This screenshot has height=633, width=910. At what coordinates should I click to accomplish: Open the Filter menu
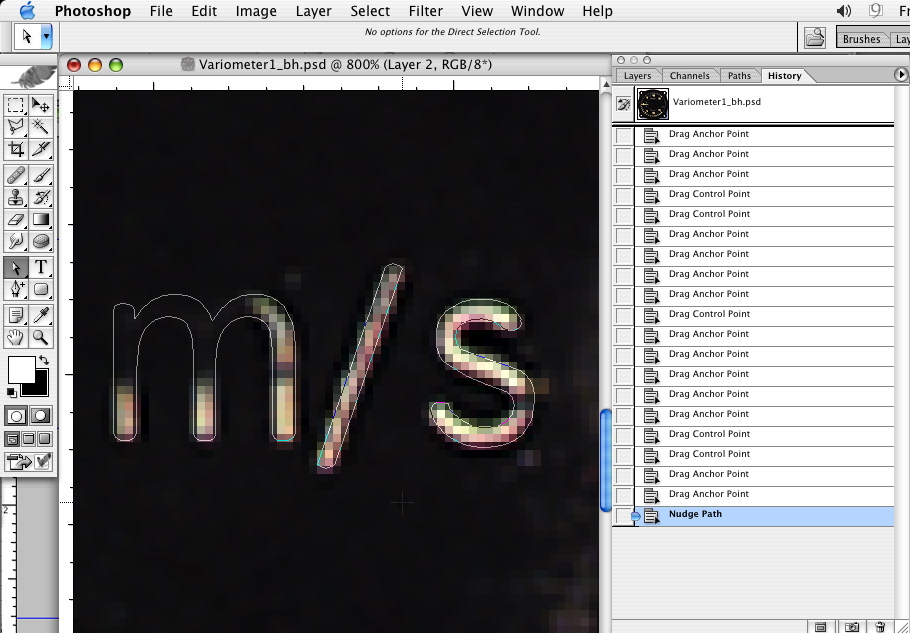426,11
